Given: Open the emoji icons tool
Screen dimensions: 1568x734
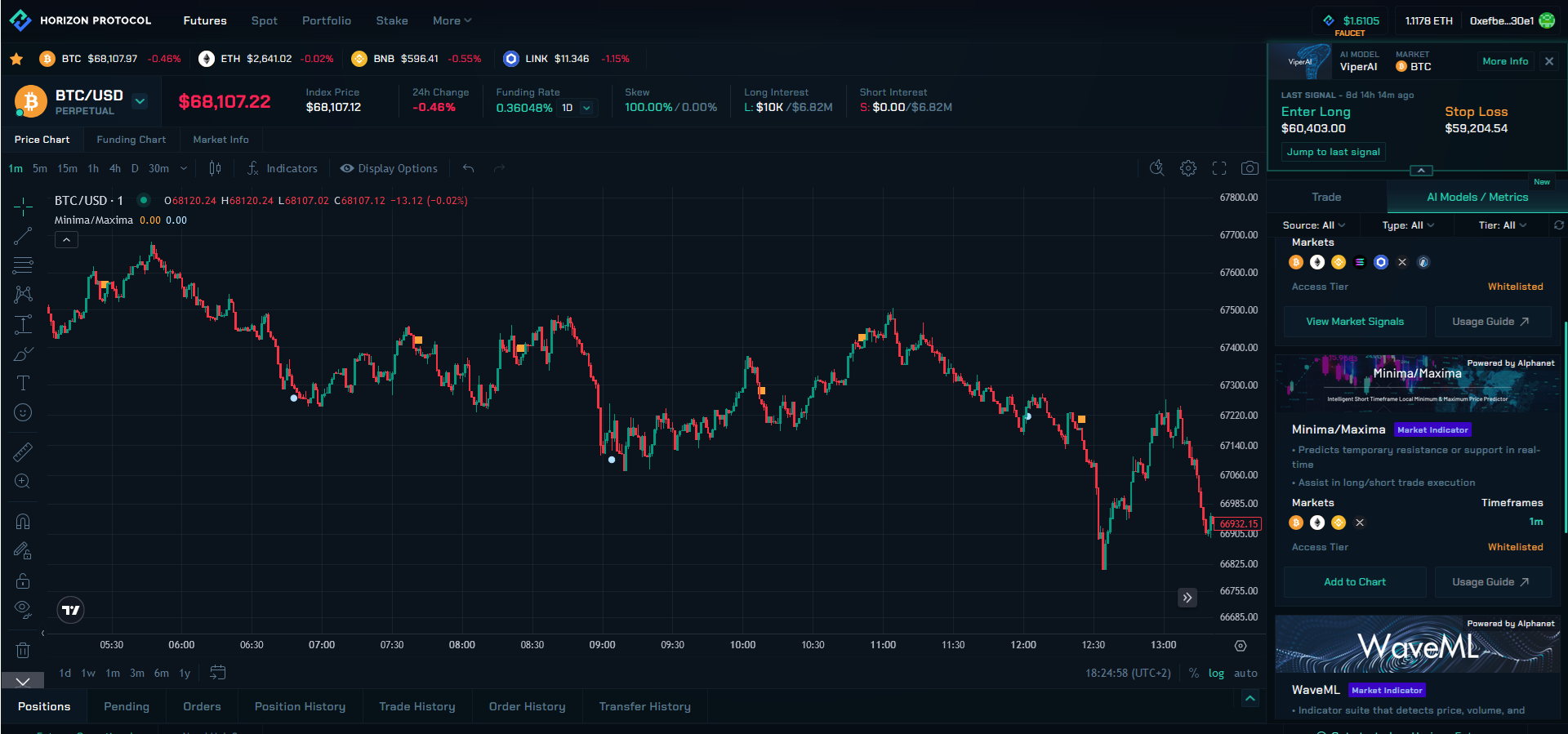Looking at the screenshot, I should click(23, 413).
